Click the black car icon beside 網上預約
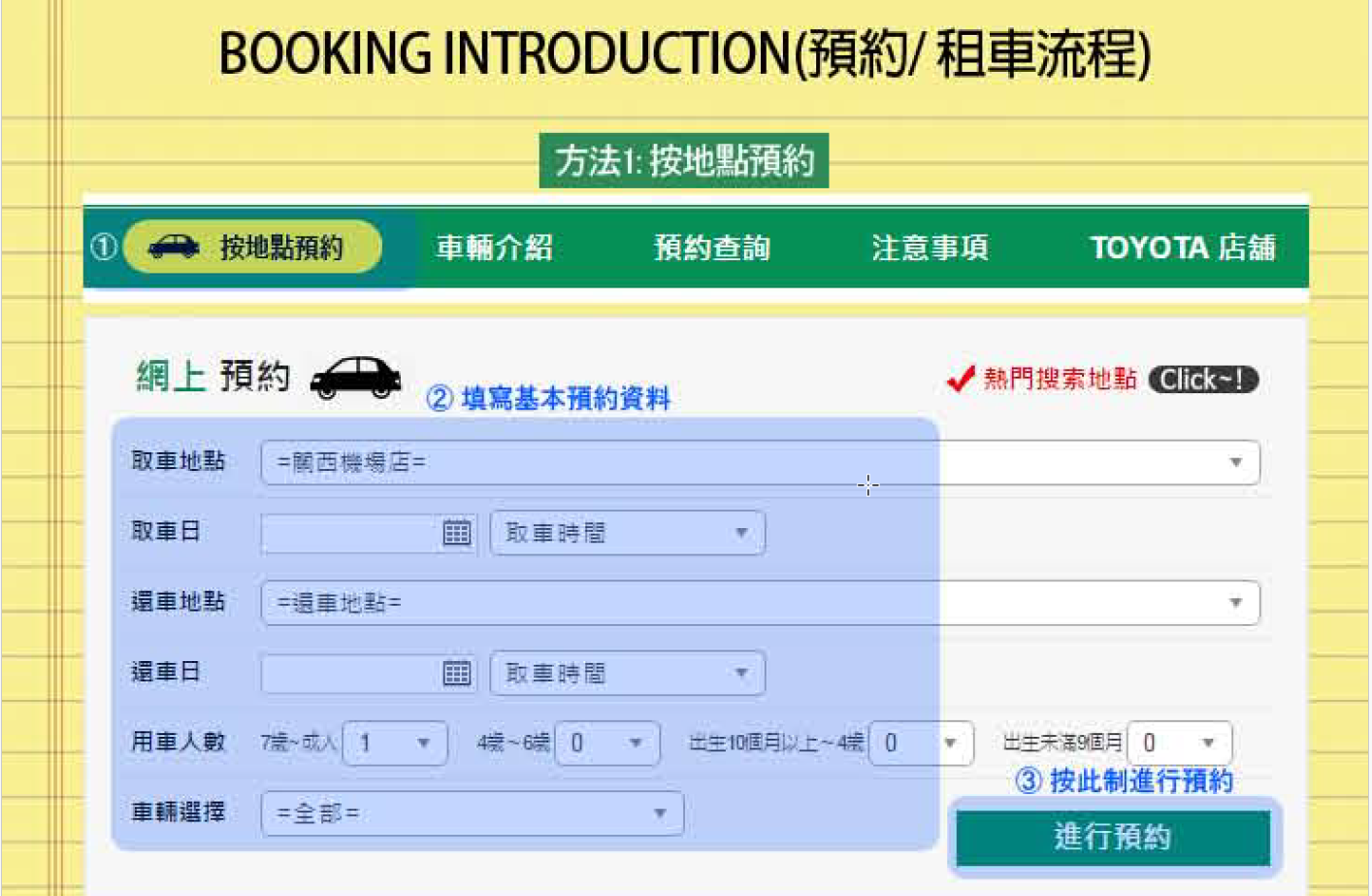1372x896 pixels. coord(355,378)
